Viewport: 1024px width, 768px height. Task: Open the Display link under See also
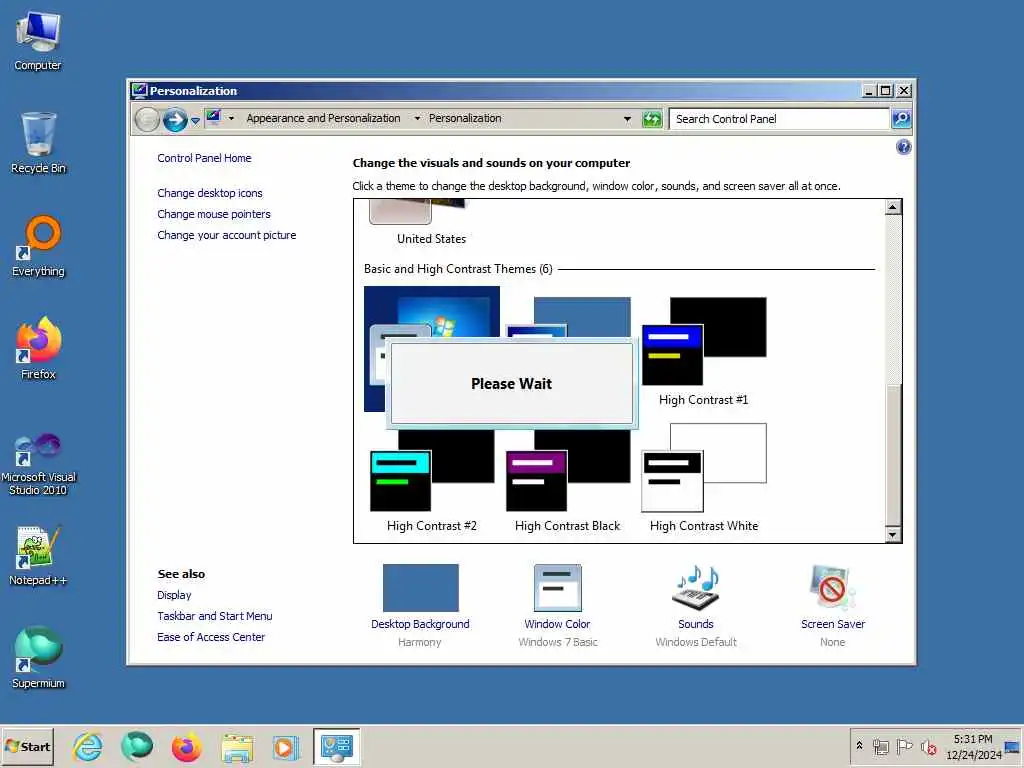(x=174, y=596)
